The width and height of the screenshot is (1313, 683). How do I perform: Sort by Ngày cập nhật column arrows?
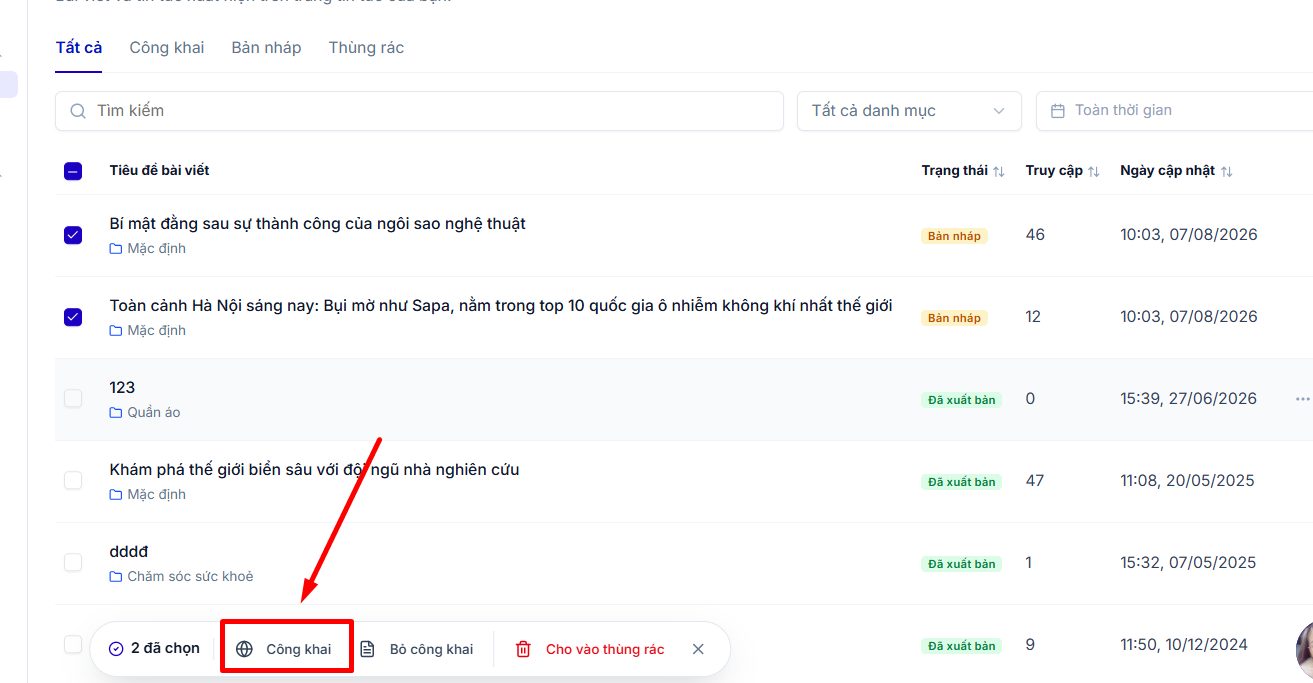click(1226, 172)
